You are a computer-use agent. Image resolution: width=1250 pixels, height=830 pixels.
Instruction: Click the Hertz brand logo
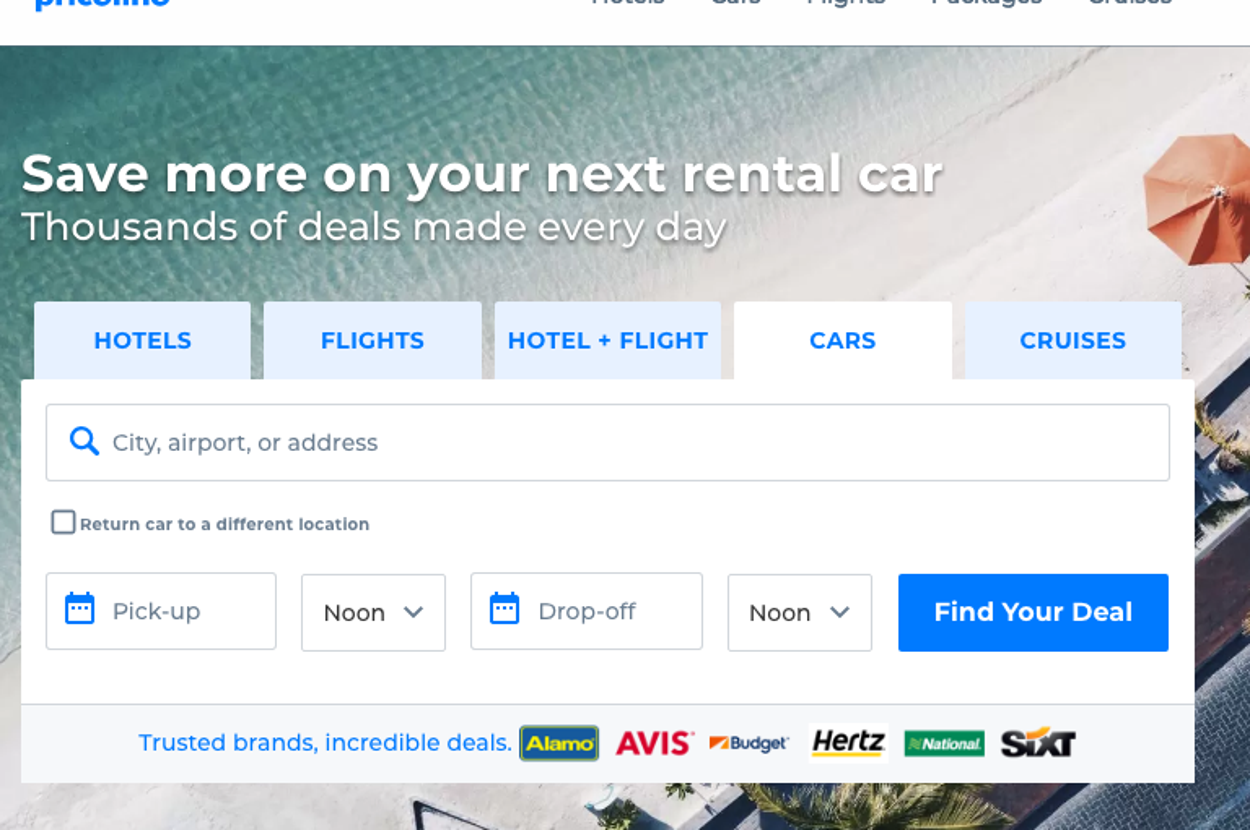point(848,743)
